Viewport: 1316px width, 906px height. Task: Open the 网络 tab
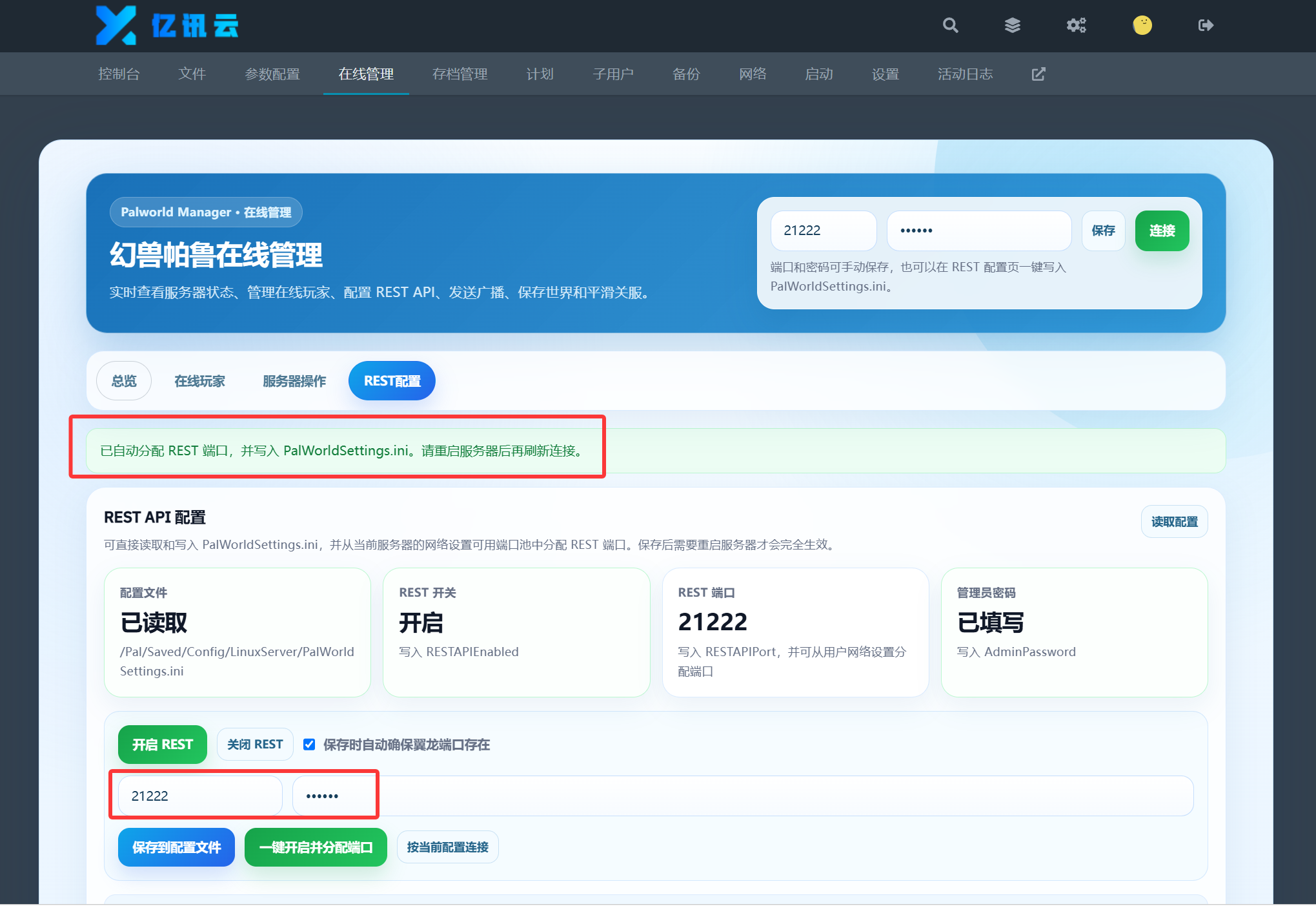click(x=753, y=74)
